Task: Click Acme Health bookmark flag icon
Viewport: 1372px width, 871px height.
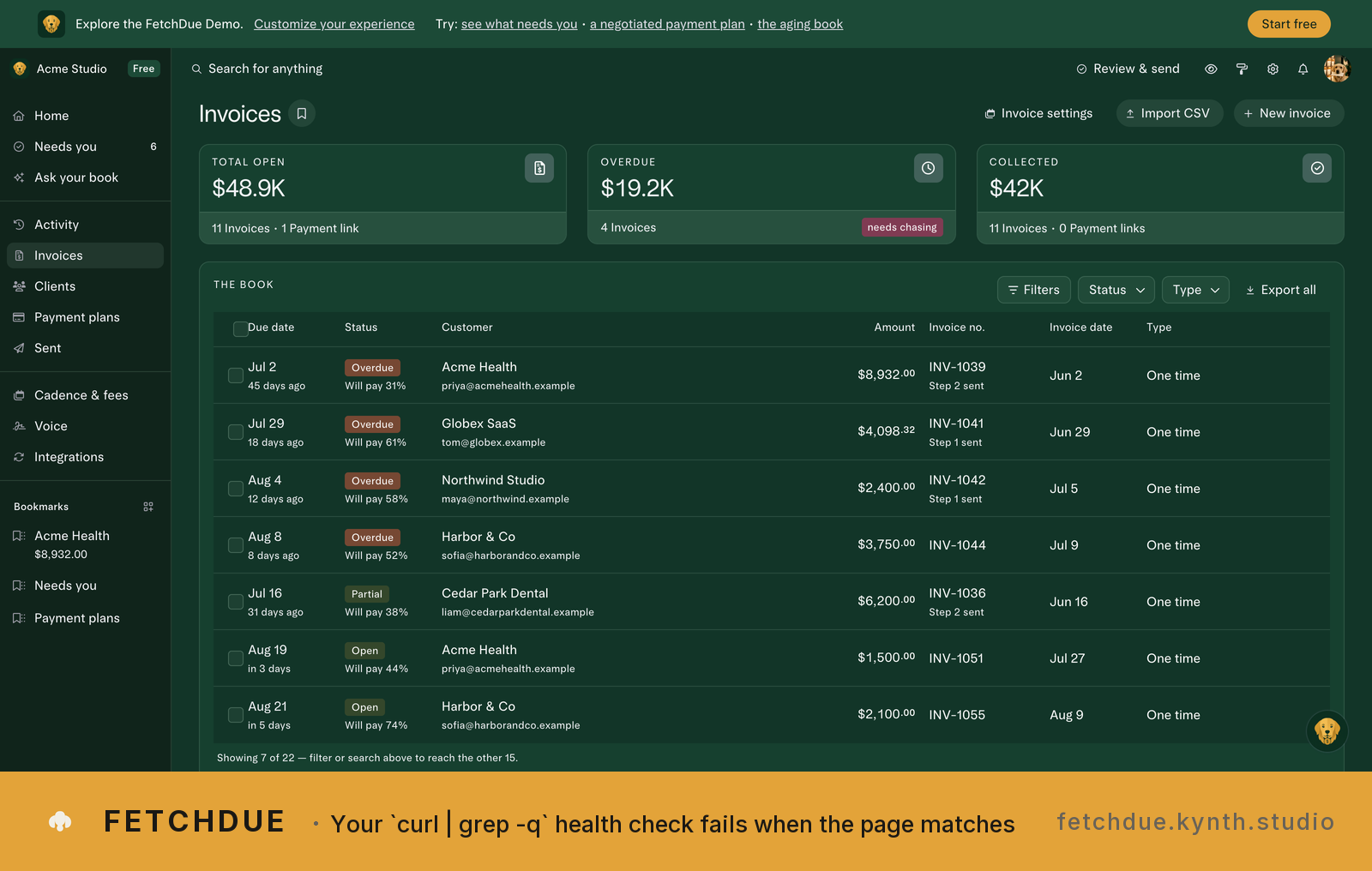Action: (x=19, y=536)
